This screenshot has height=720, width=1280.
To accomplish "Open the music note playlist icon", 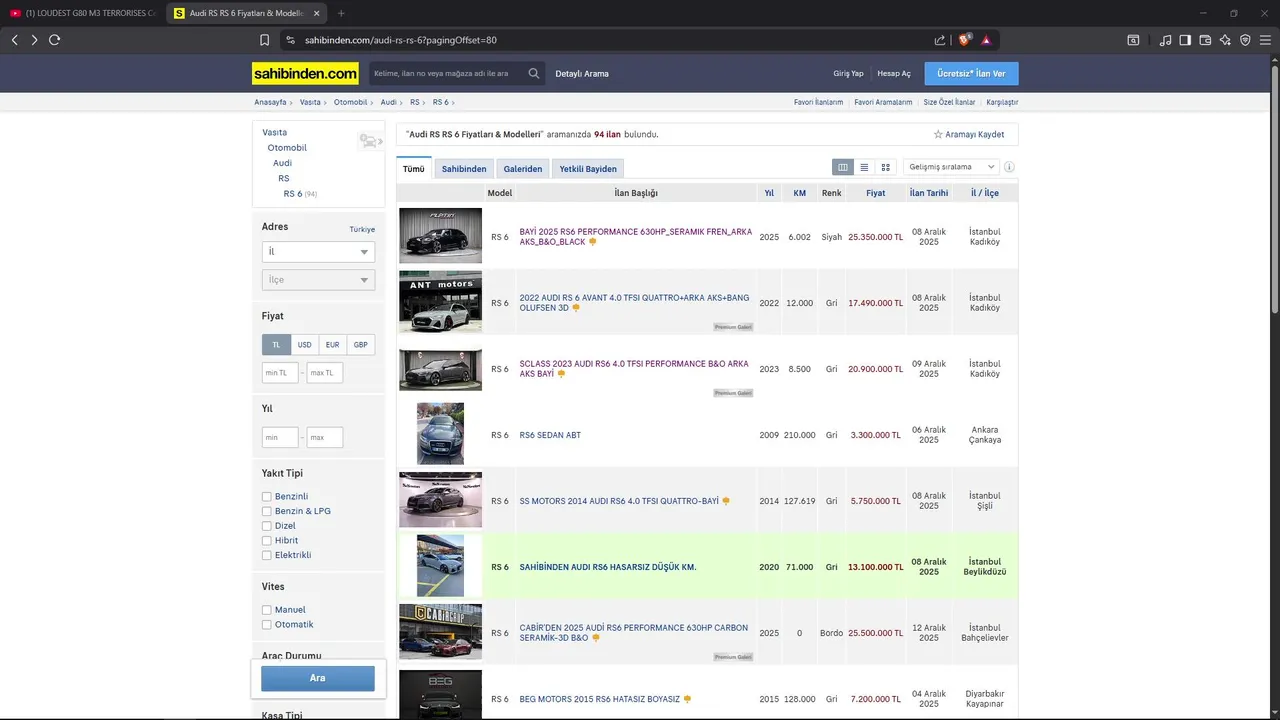I will pyautogui.click(x=1166, y=40).
